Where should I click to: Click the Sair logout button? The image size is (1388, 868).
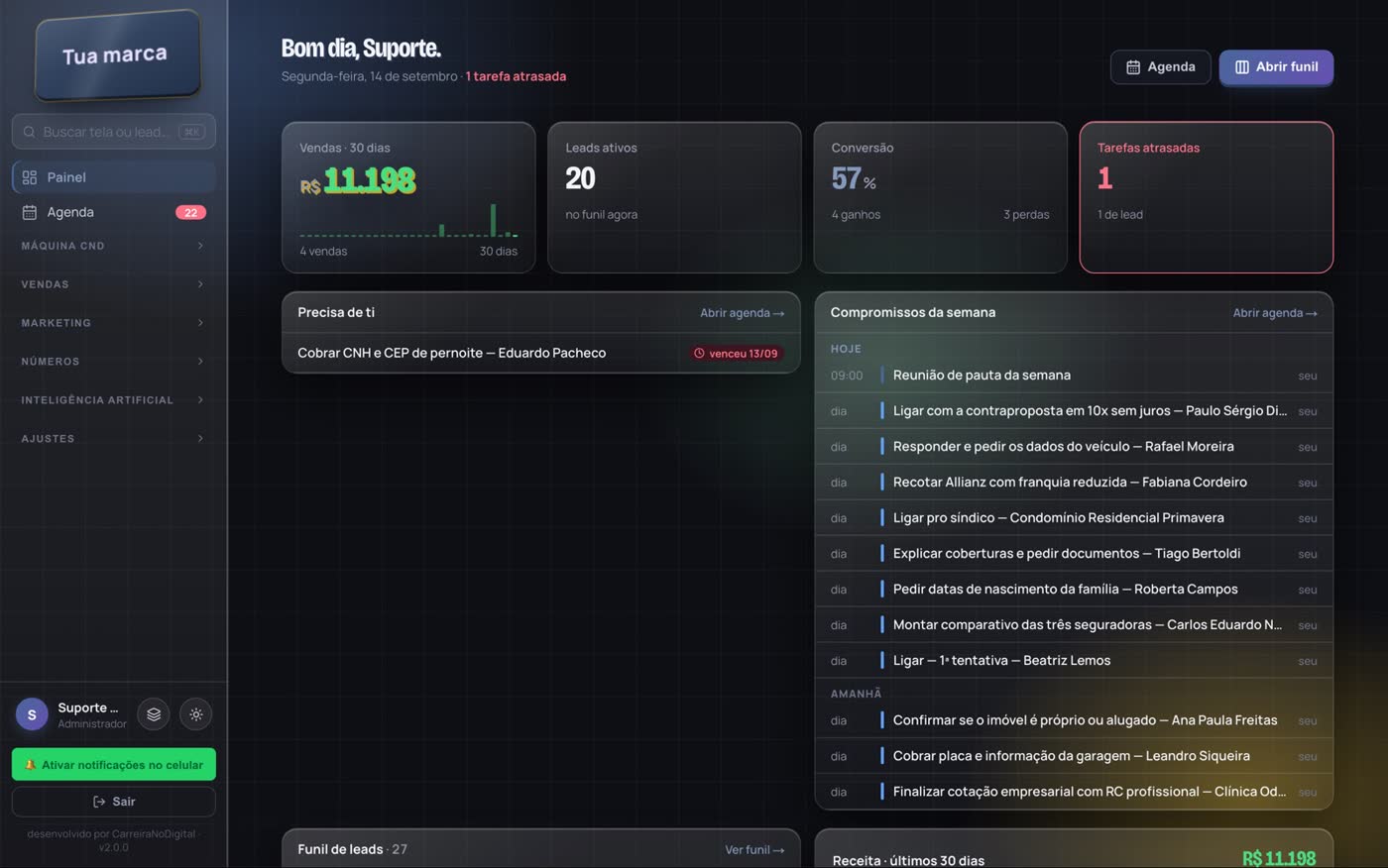click(x=113, y=802)
